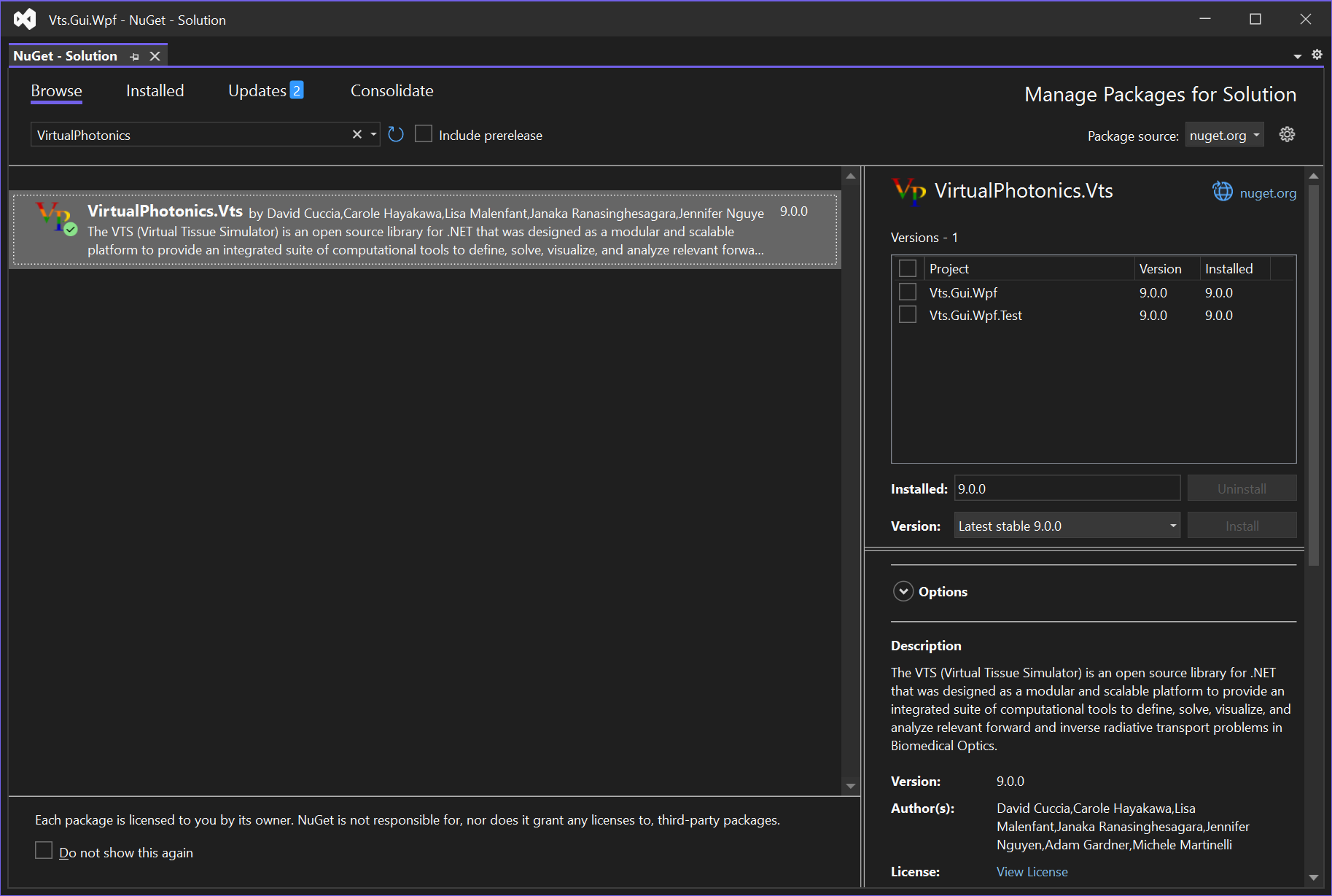Viewport: 1332px width, 896px height.
Task: Click VirtualPhotonics.Vts logo in results list
Action: pos(56,218)
